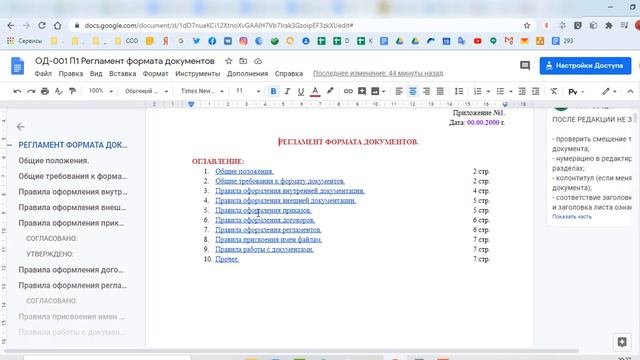This screenshot has height=360, width=640.
Task: Open the comment history icon
Action: (x=525, y=66)
